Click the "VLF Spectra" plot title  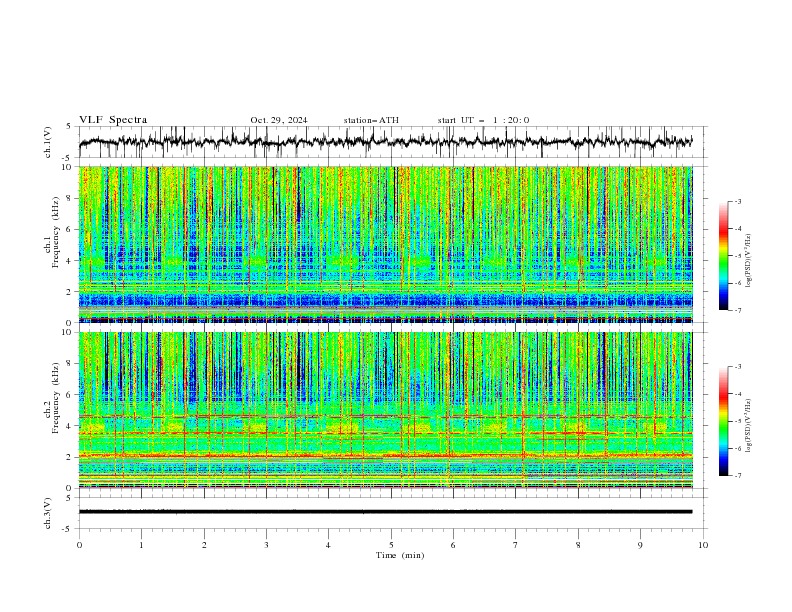(113, 120)
